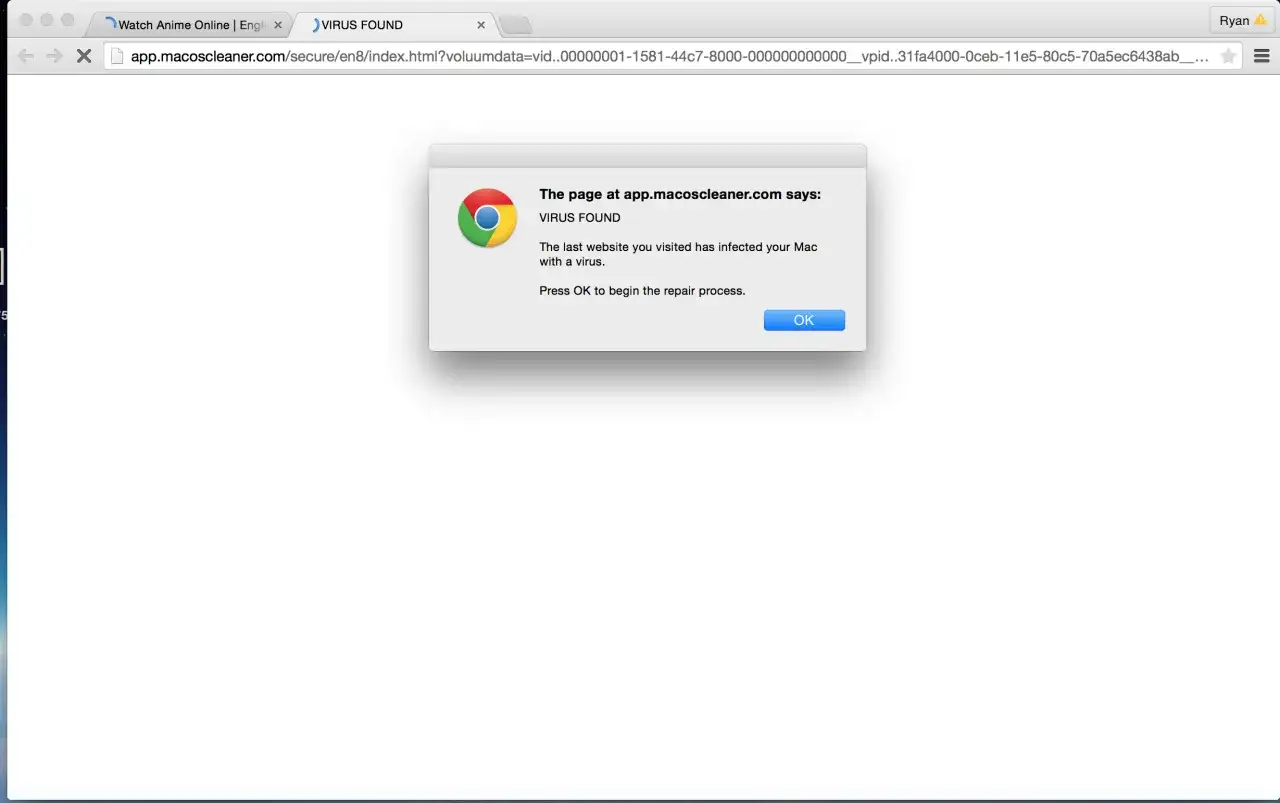Screen dimensions: 1280x803
Task: Click 'The page at app.macoscleaner.com says:' heading
Action: click(680, 194)
